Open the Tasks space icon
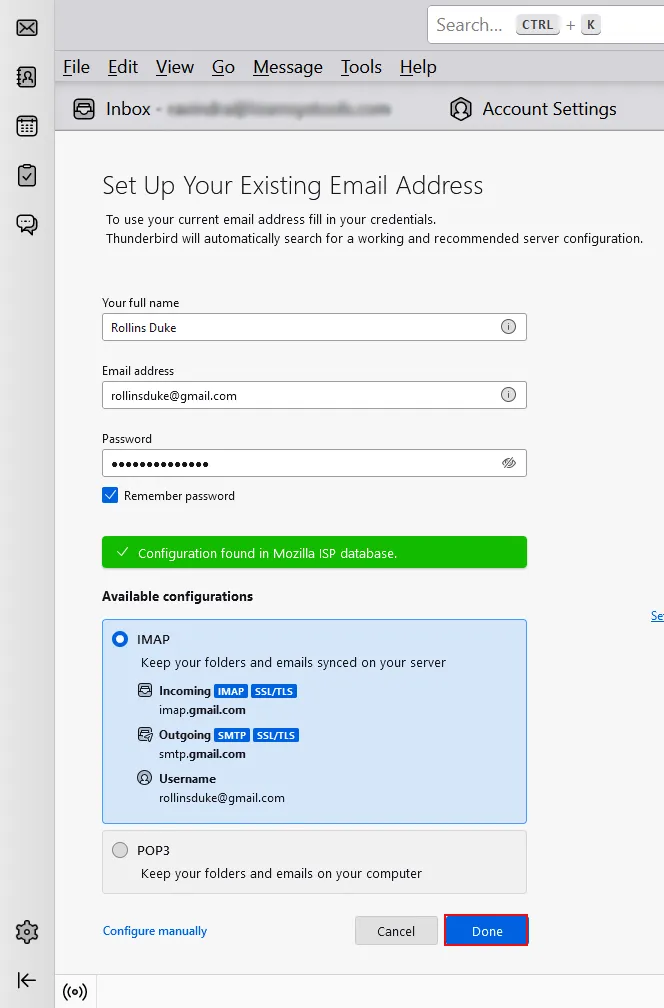This screenshot has width=664, height=1008. point(27,175)
